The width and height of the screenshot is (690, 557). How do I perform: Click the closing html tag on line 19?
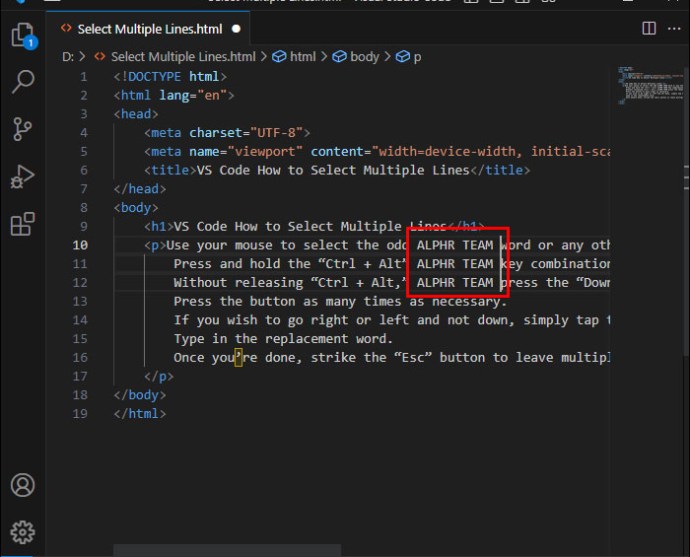coord(140,414)
